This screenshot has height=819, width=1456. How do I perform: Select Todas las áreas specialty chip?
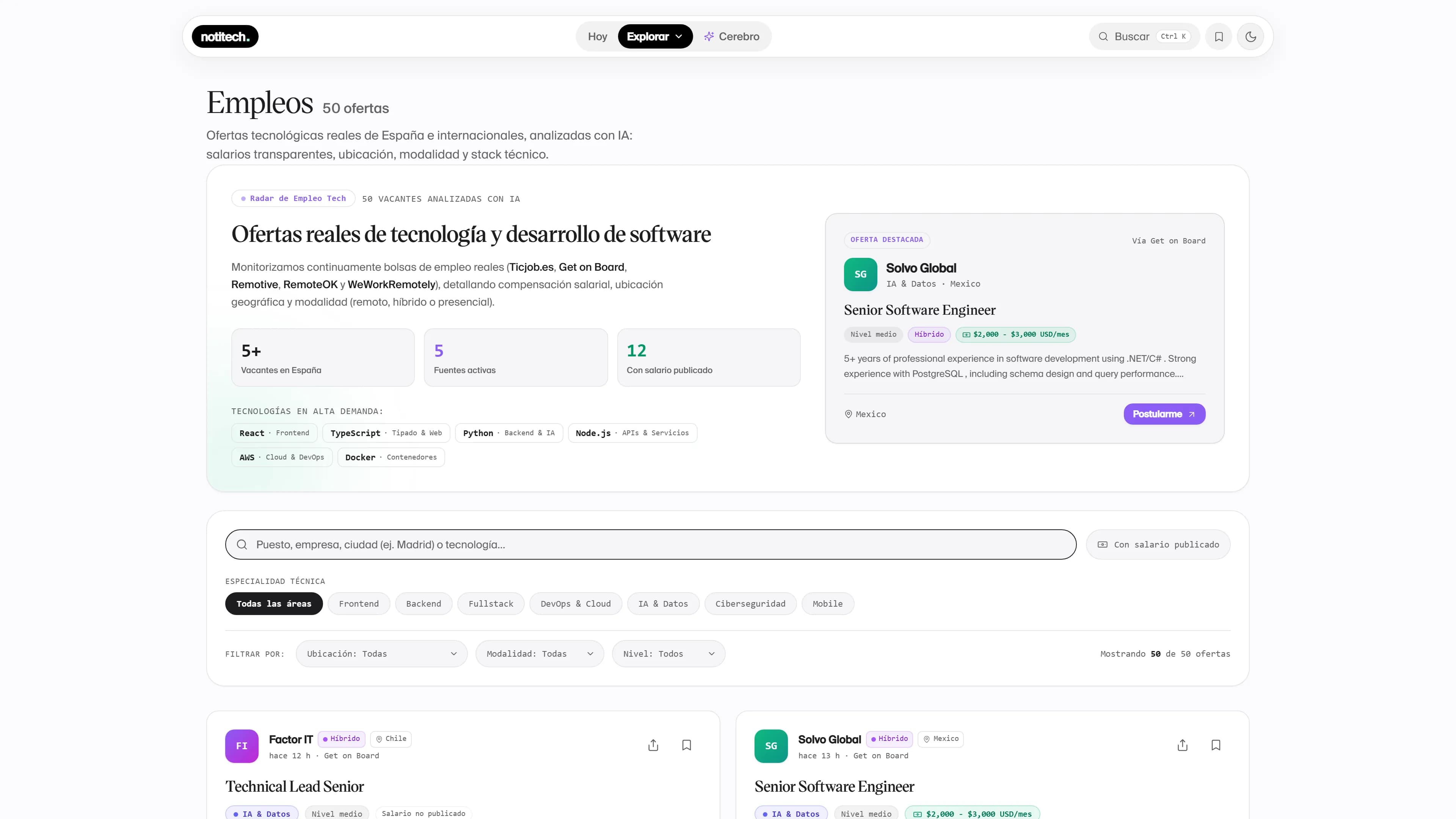[x=273, y=604]
